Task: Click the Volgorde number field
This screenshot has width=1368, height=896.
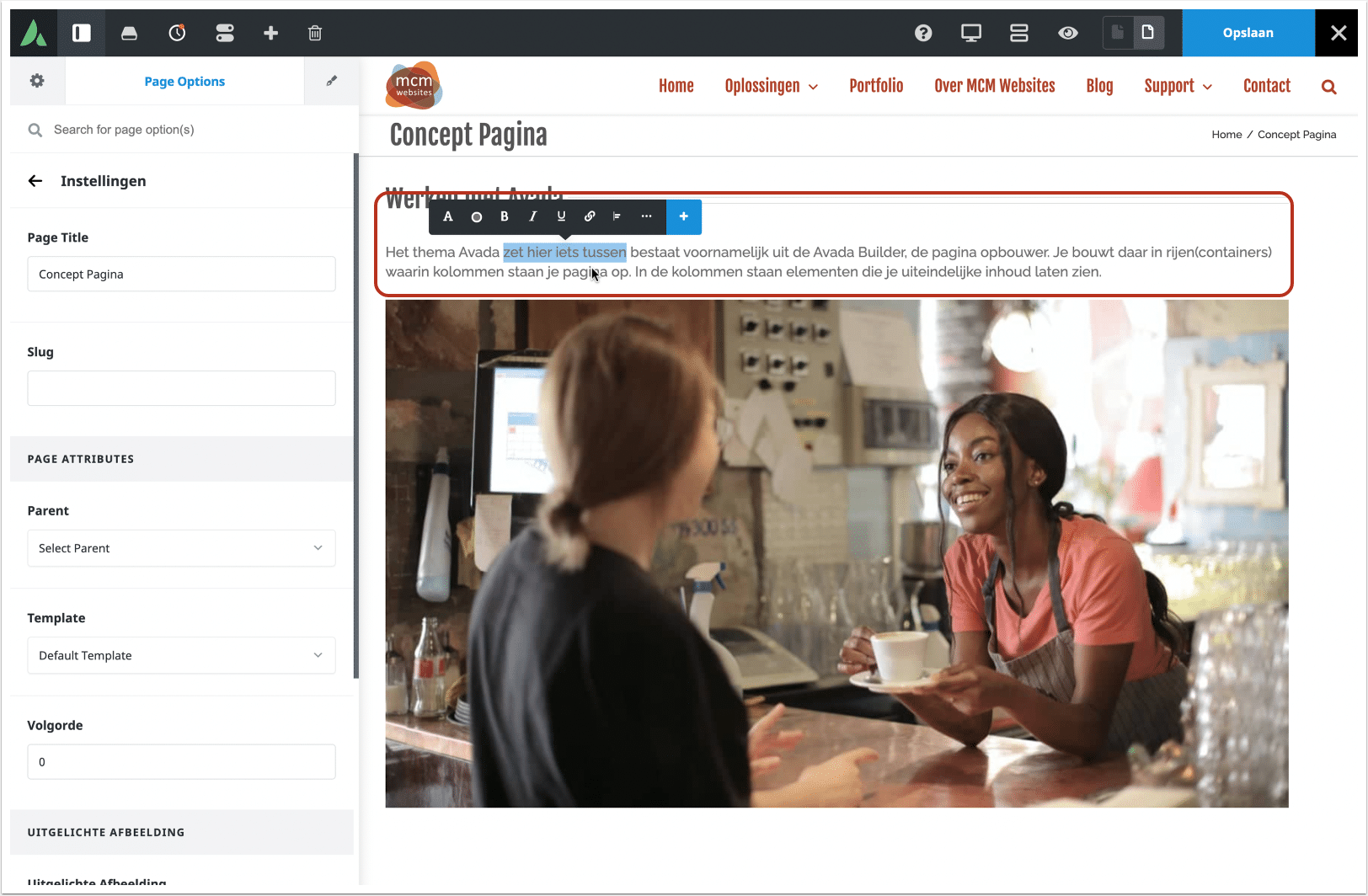Action: 181,762
